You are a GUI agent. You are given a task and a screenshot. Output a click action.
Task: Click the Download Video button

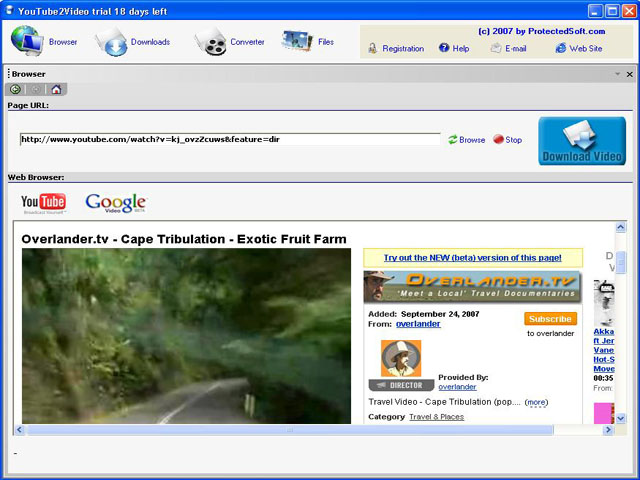[x=582, y=141]
